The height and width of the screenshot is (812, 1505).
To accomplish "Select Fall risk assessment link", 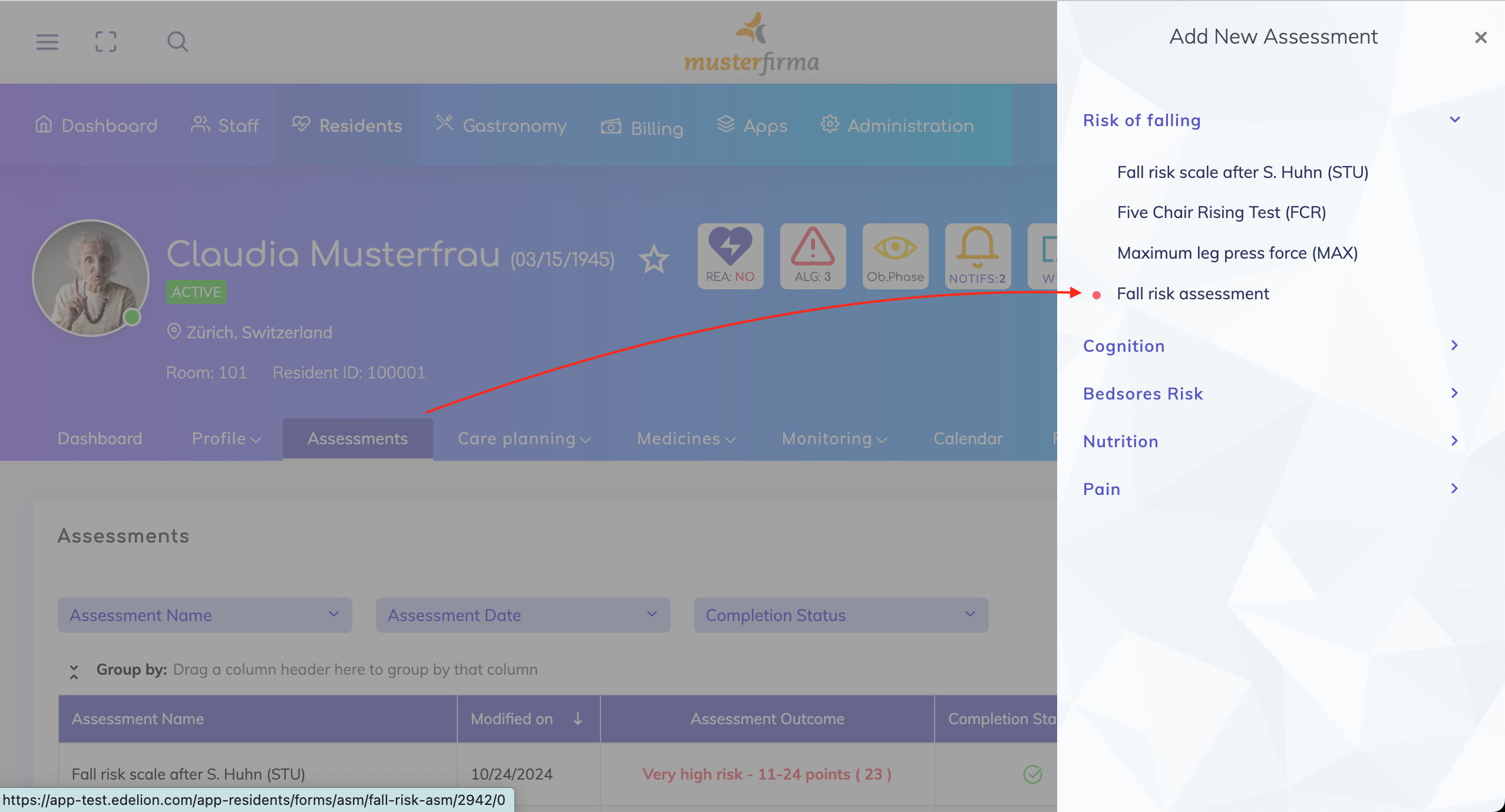I will pos(1193,293).
